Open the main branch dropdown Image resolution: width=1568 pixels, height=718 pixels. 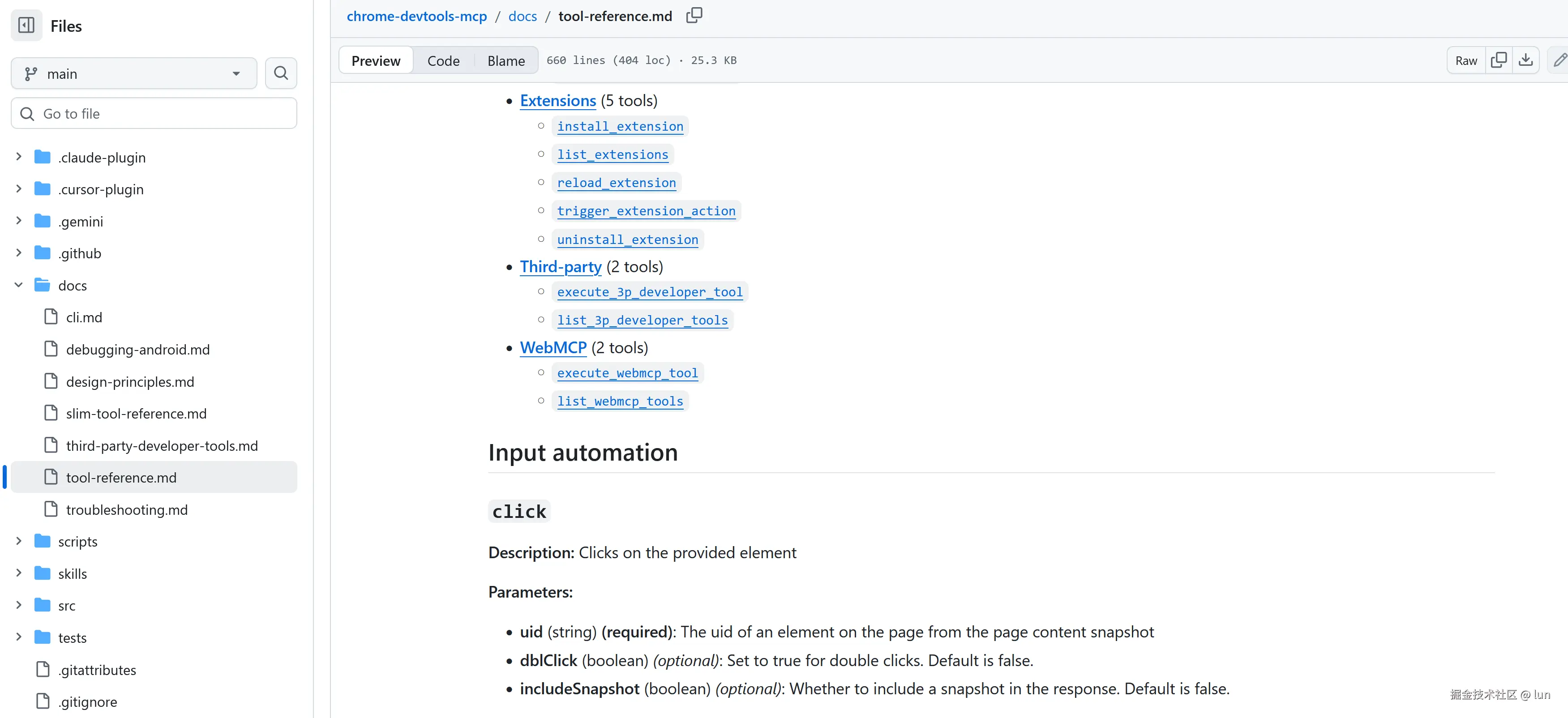[134, 73]
